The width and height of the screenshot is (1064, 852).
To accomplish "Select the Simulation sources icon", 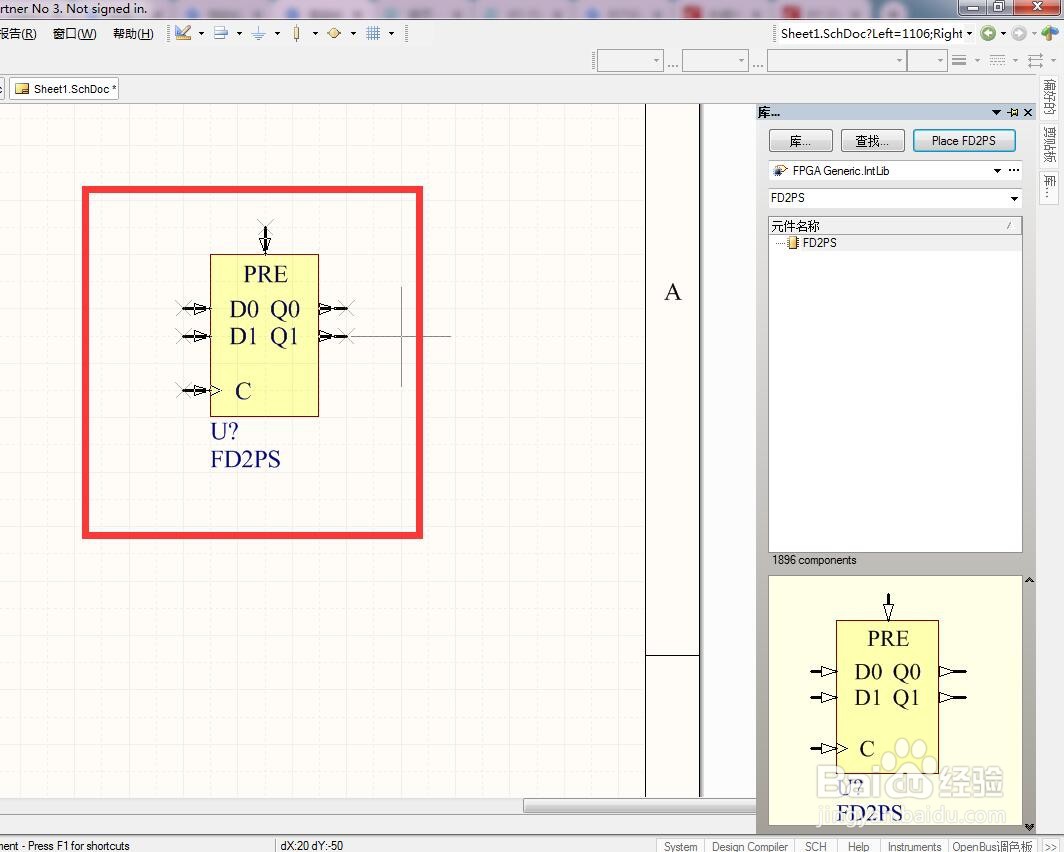I will pyautogui.click(x=334, y=33).
